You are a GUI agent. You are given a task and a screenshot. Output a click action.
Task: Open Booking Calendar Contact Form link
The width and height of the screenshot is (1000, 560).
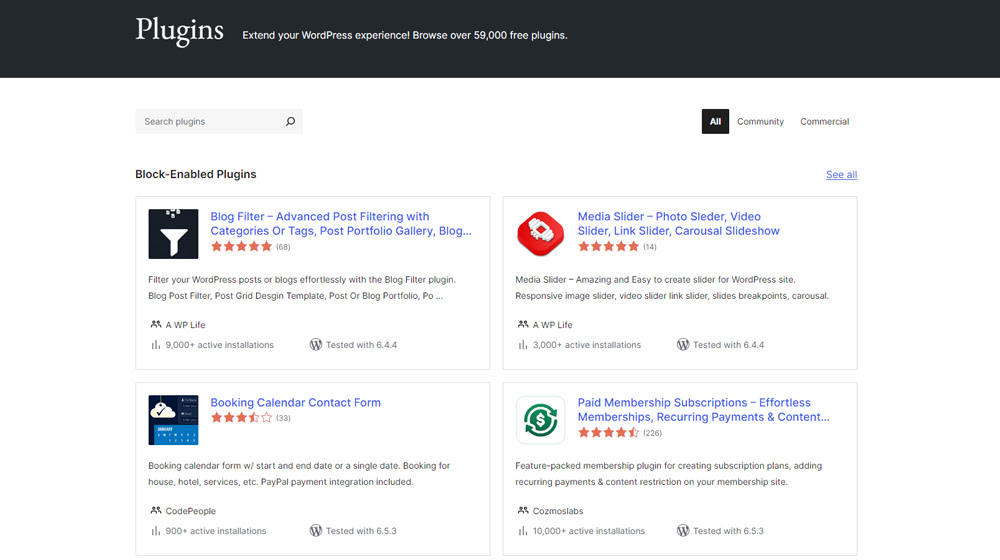coord(295,402)
